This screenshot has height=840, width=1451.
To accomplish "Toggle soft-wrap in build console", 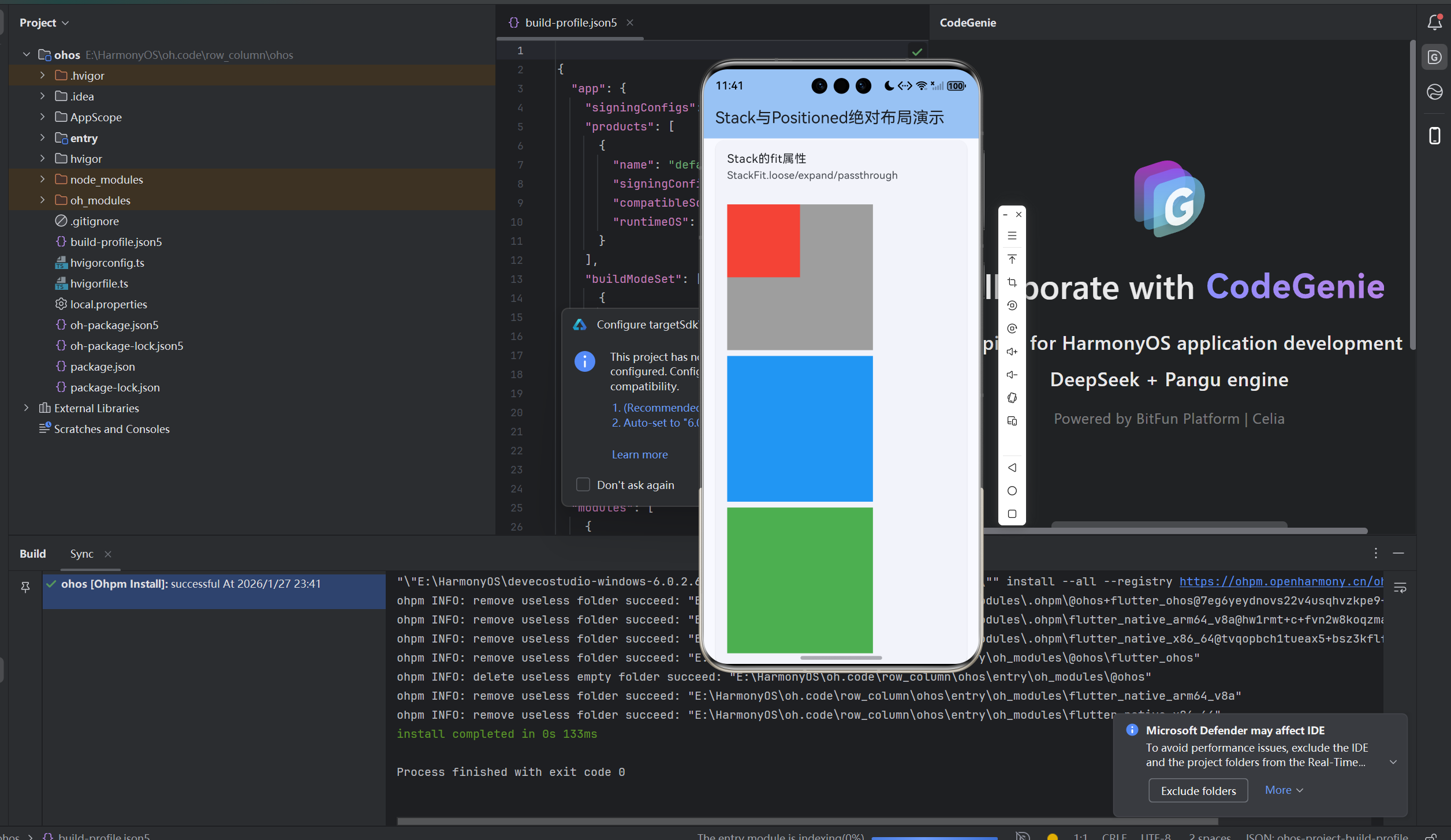I will pyautogui.click(x=1400, y=588).
